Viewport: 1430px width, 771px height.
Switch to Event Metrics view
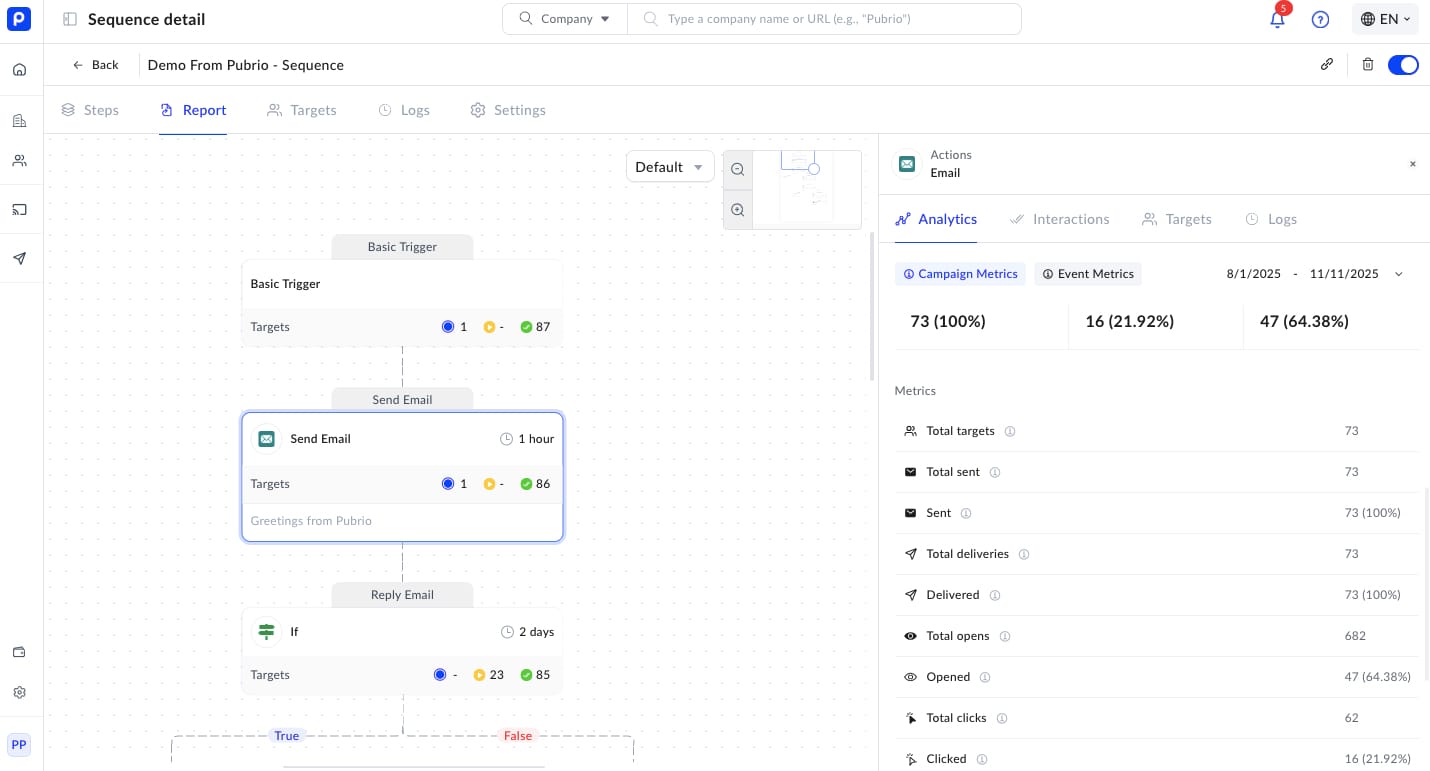1088,274
